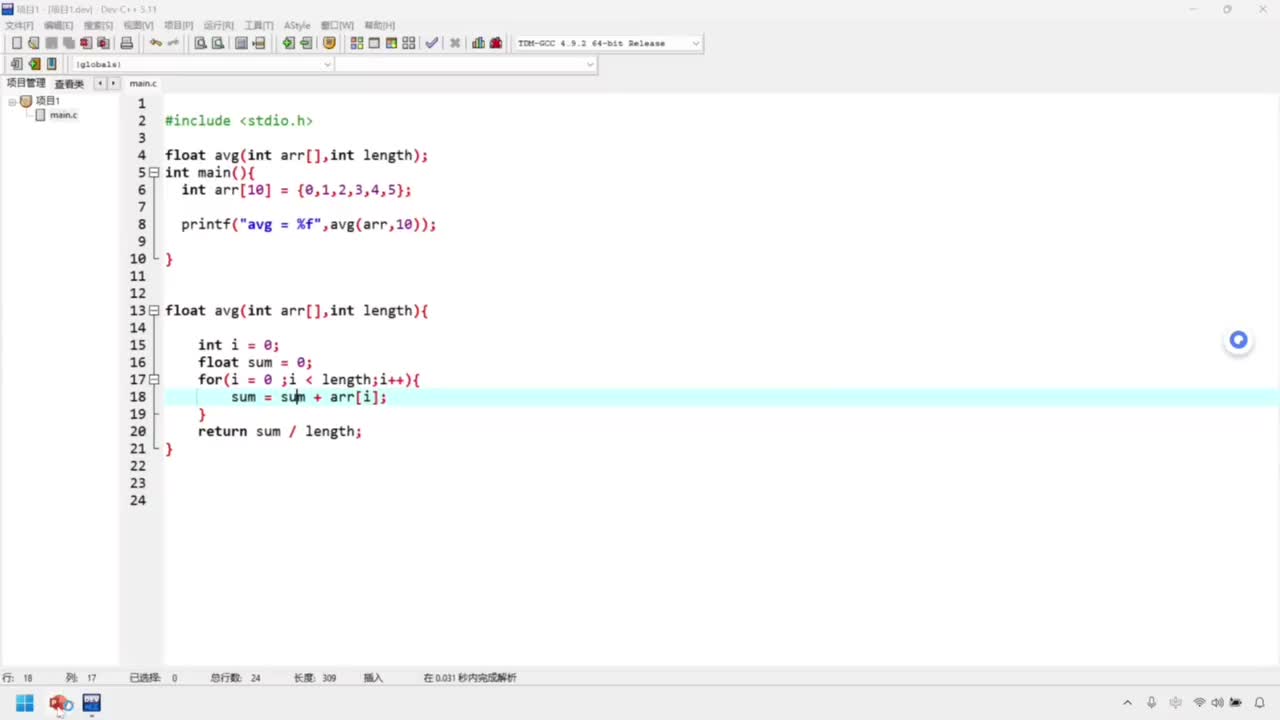Open the 编辑[E] menu
This screenshot has width=1280, height=720.
coord(58,25)
